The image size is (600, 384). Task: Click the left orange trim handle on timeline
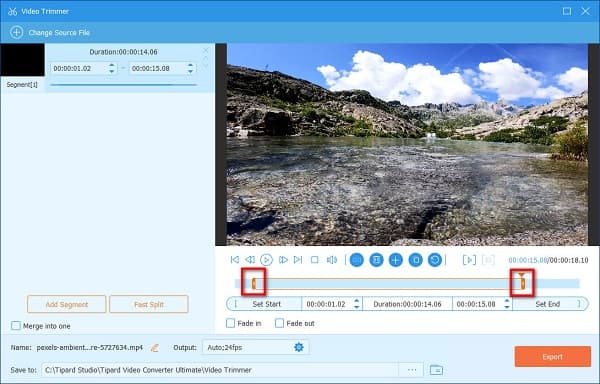(x=254, y=283)
